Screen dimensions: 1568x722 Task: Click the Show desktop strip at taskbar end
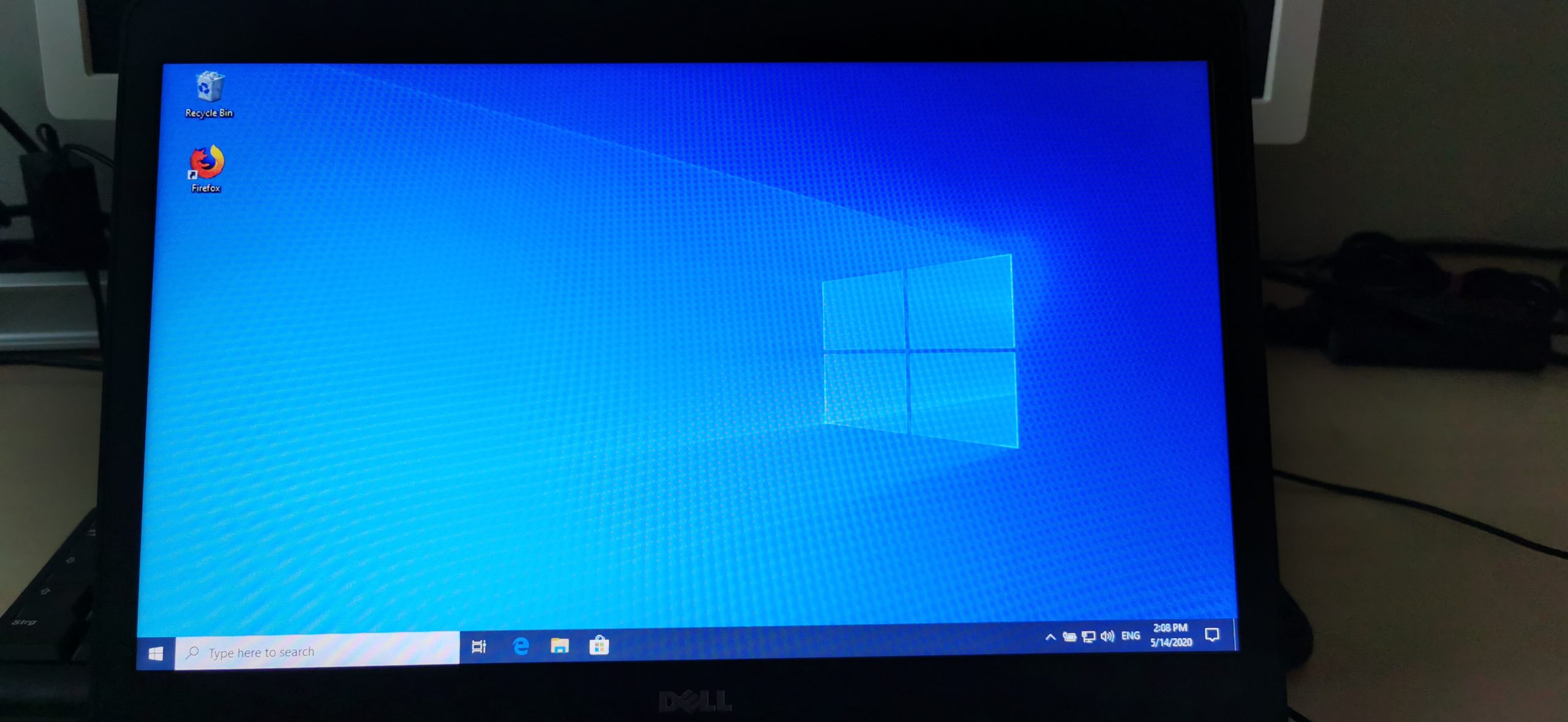click(x=1235, y=634)
